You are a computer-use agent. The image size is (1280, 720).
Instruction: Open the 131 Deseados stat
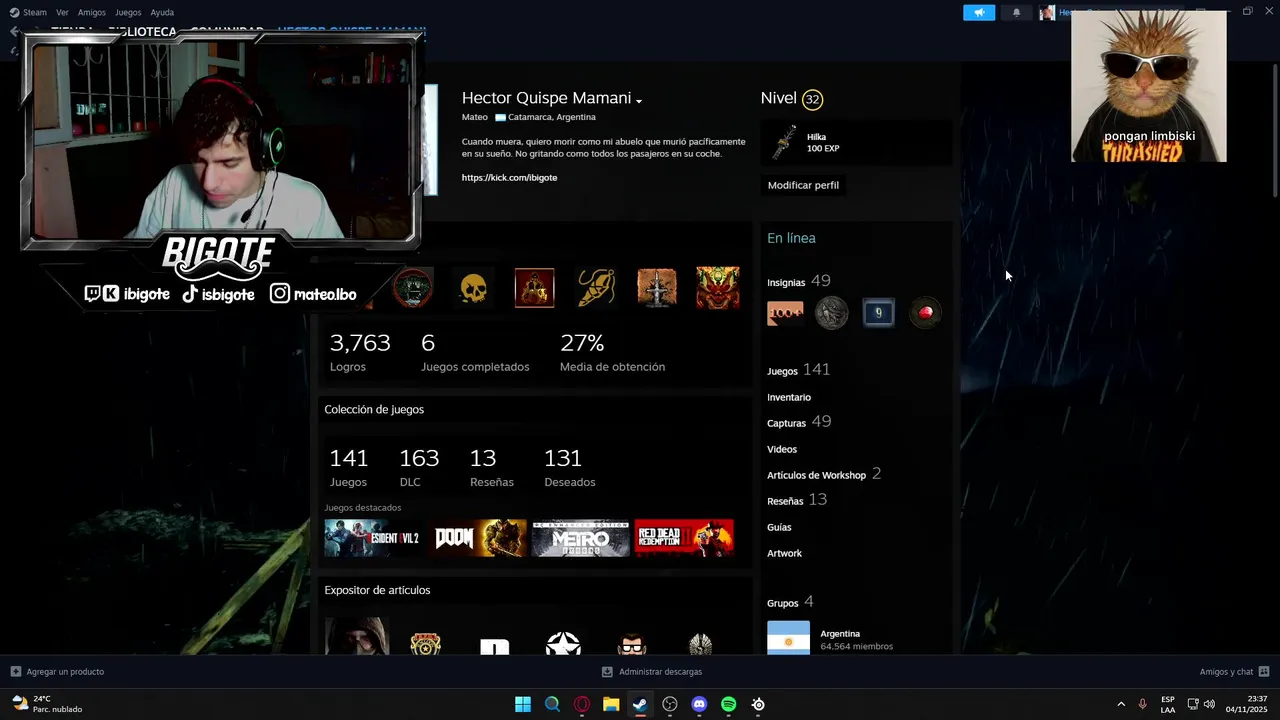click(569, 467)
